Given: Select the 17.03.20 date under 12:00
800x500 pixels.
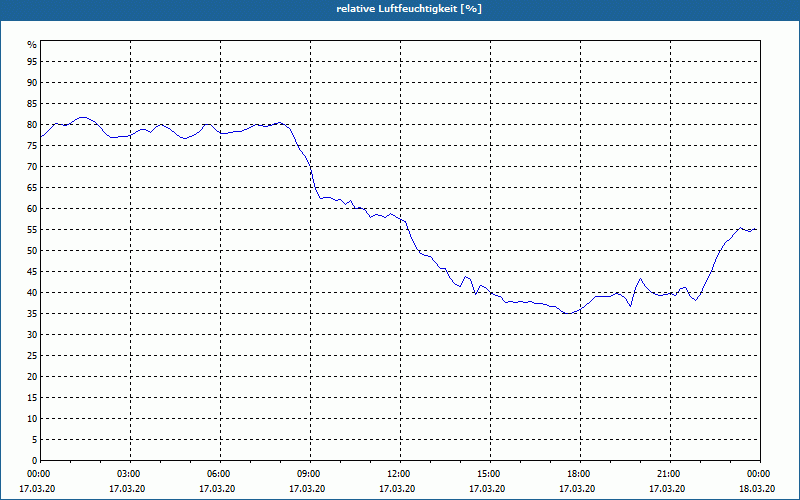Looking at the screenshot, I should 397,489.
